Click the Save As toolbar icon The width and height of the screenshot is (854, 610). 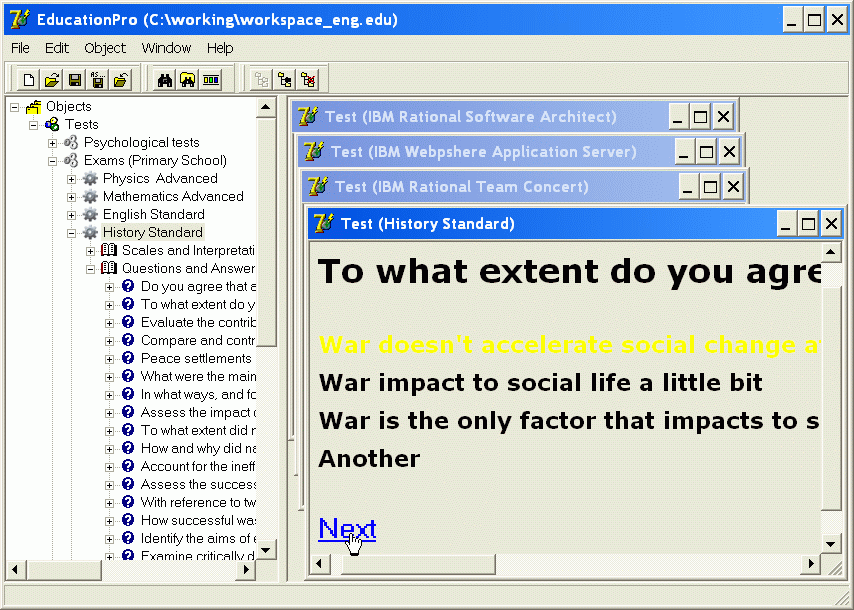tap(98, 80)
